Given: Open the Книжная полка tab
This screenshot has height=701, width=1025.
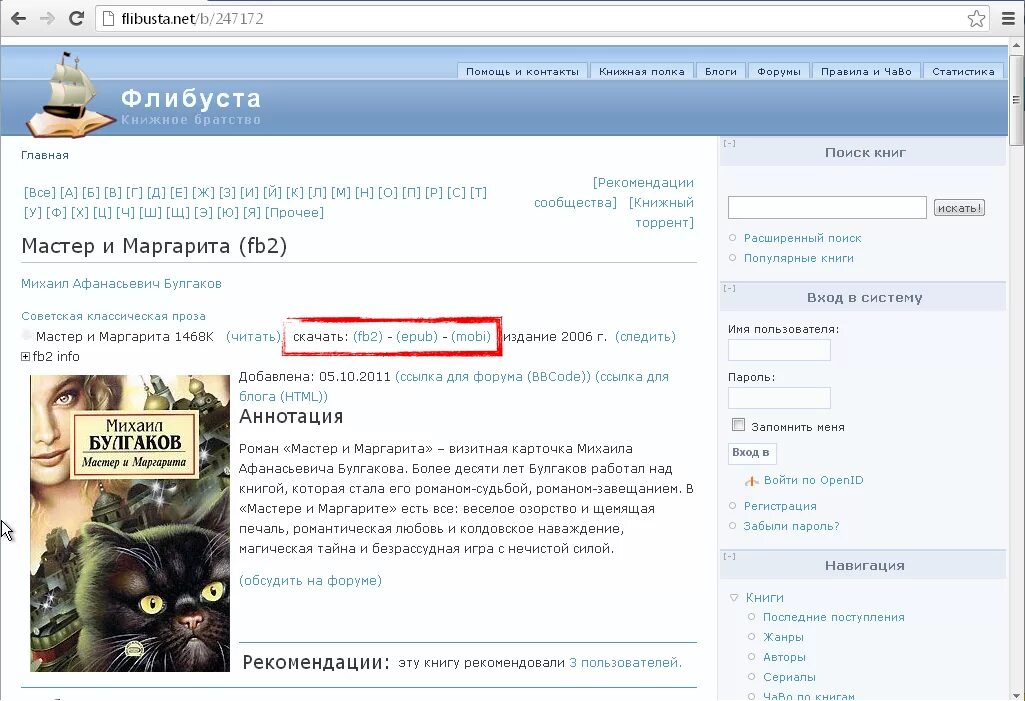Looking at the screenshot, I should [x=642, y=71].
